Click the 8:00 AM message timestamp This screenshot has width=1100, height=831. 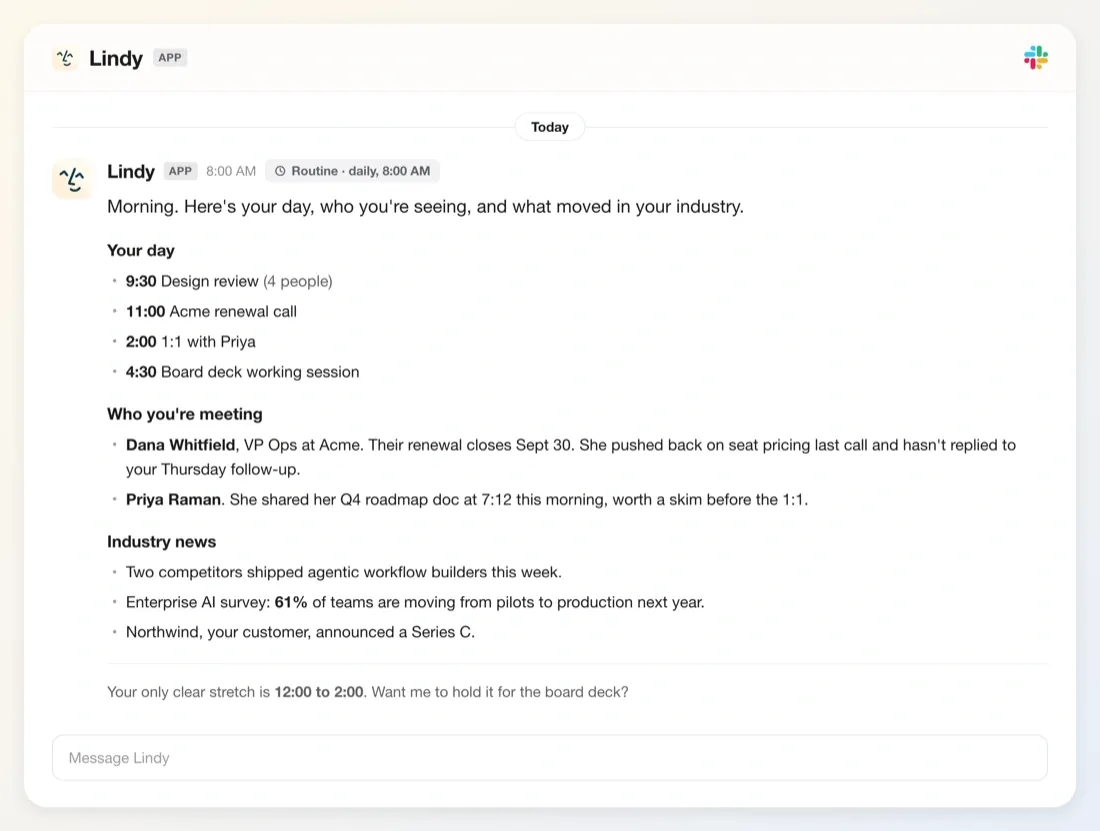[231, 171]
